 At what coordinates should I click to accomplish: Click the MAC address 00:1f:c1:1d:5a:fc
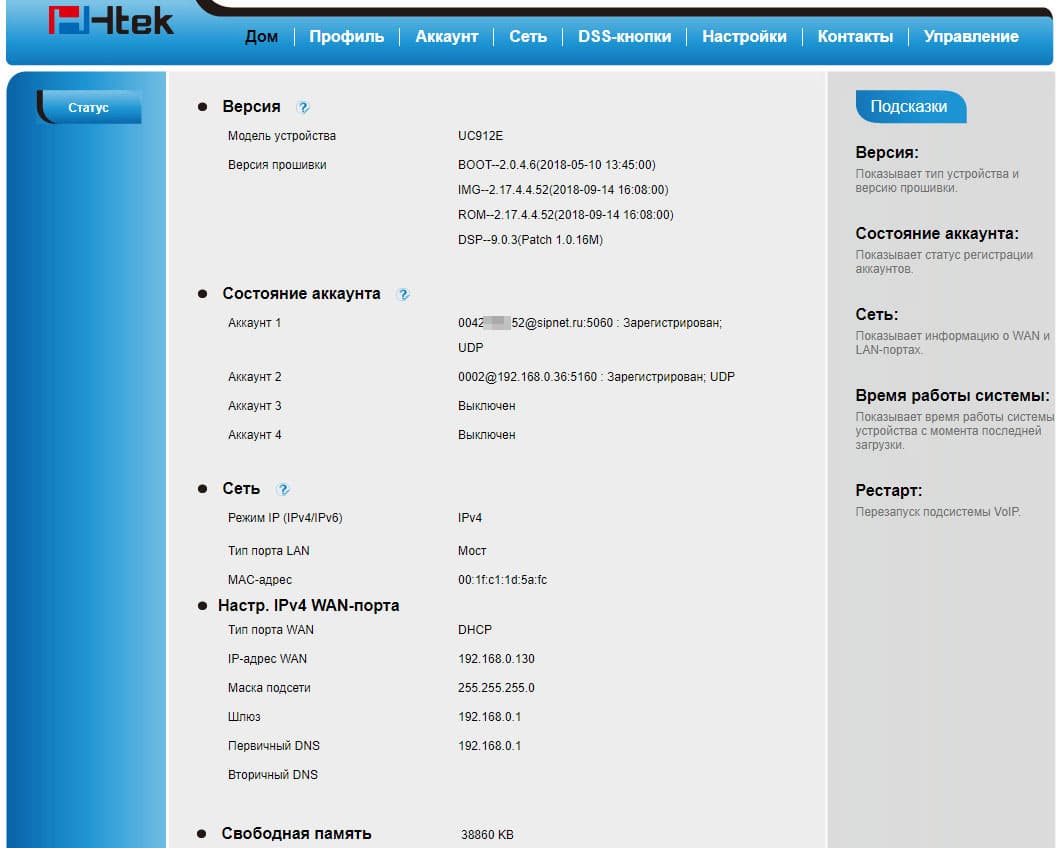point(502,580)
